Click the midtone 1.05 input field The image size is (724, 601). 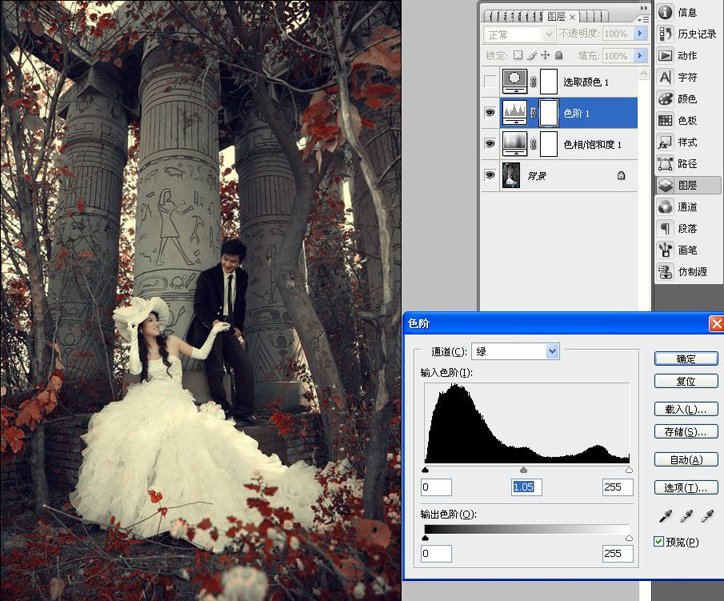(x=526, y=487)
